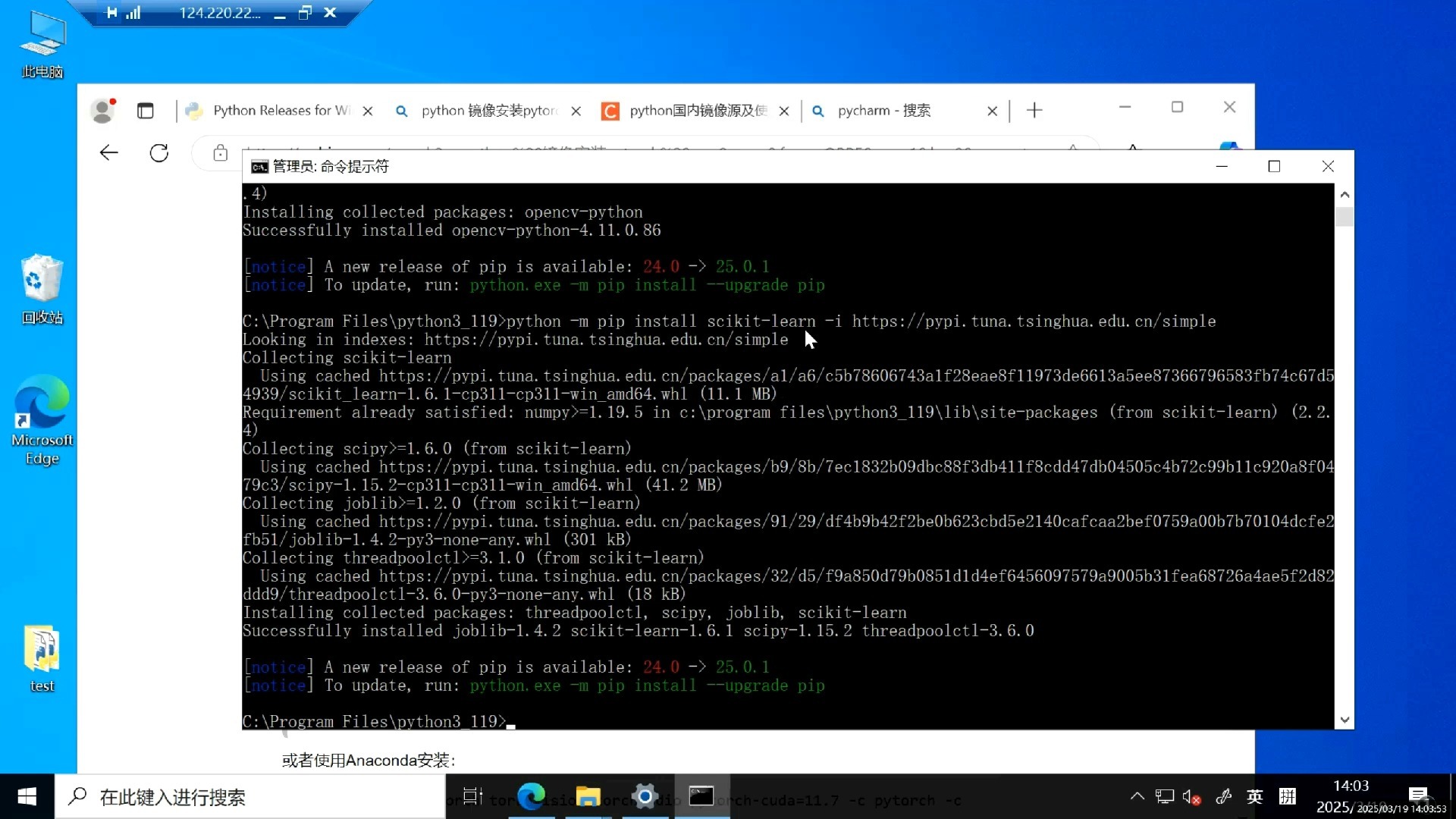Viewport: 1456px width, 819px height.
Task: Click Command Prompt taskbar icon
Action: point(701,796)
